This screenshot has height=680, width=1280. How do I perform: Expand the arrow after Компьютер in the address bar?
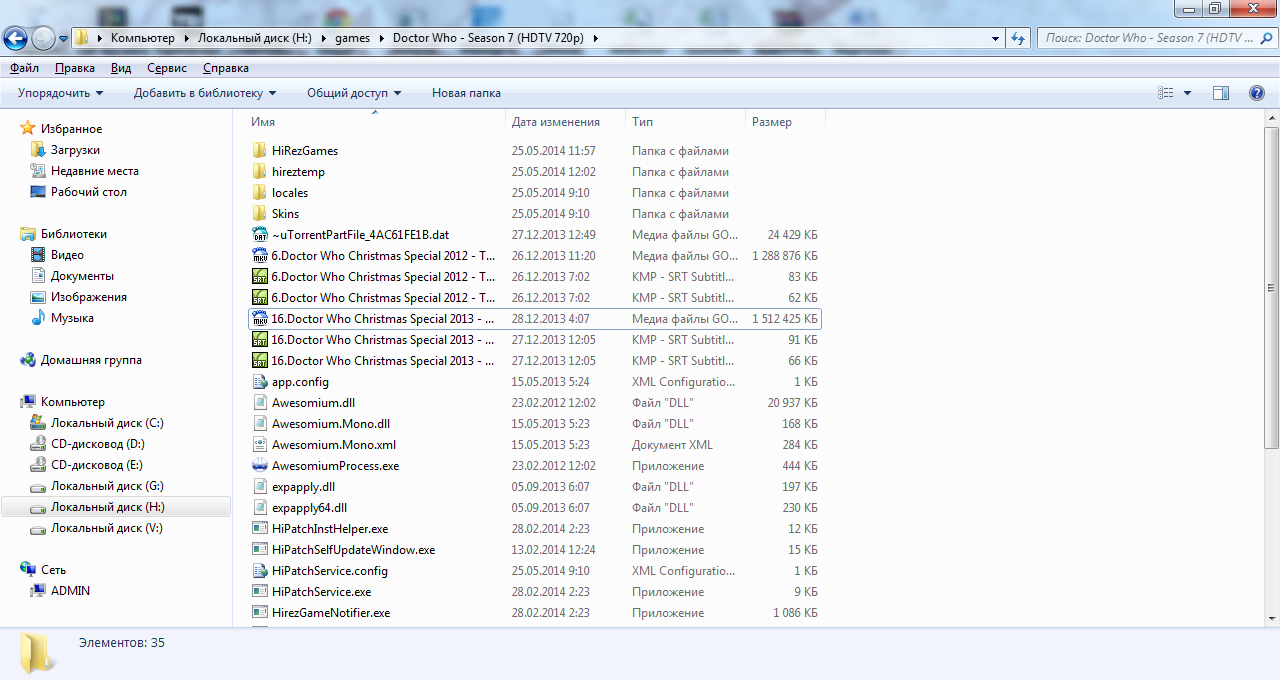pos(186,38)
